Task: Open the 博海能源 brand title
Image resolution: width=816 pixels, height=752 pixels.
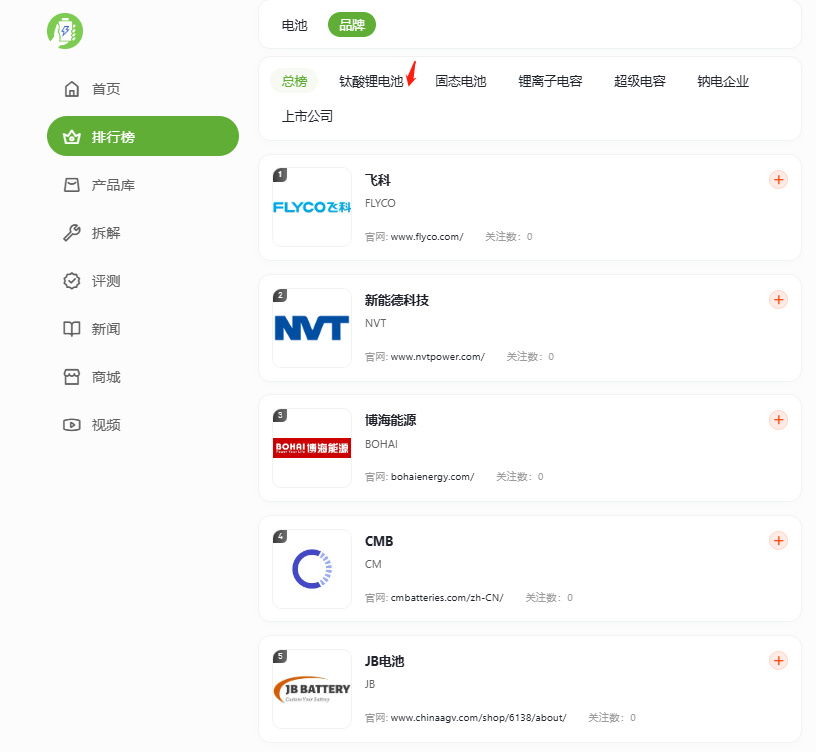Action: pyautogui.click(x=390, y=420)
